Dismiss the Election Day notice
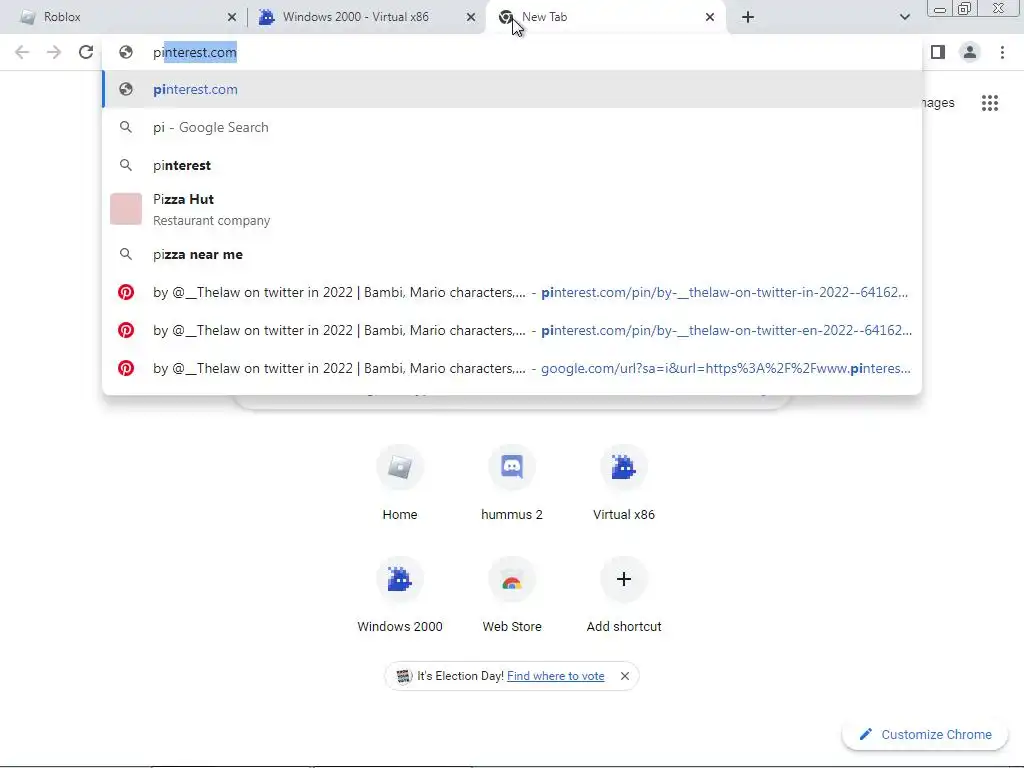The image size is (1024, 768). 625,676
